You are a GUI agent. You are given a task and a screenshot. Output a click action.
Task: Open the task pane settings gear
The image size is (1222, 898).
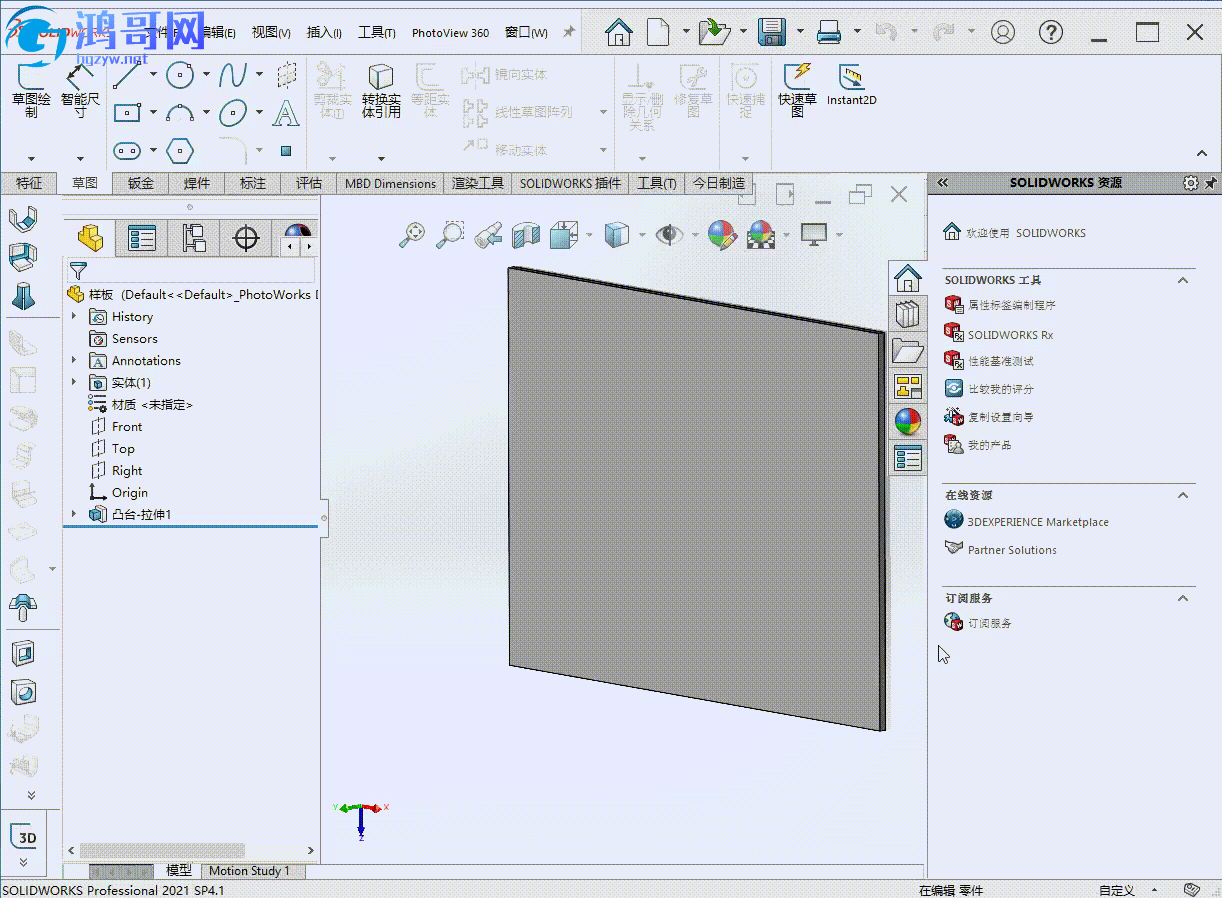(1190, 183)
